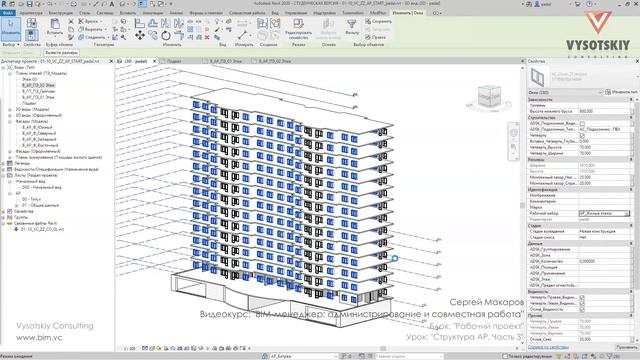Switch to the В_АР_ПЭ_01 Этаж view tab
The image size is (640, 360).
[x=226, y=61]
